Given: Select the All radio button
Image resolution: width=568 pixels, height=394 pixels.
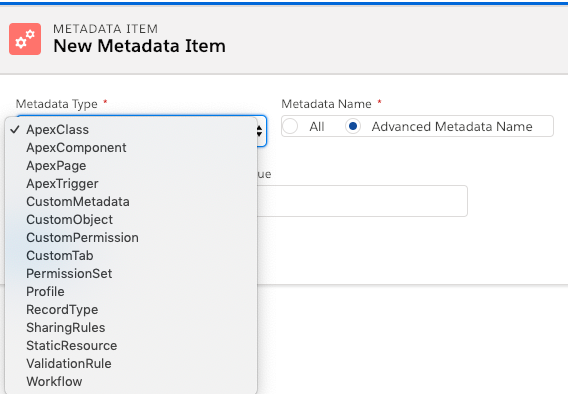Looking at the screenshot, I should (x=290, y=126).
